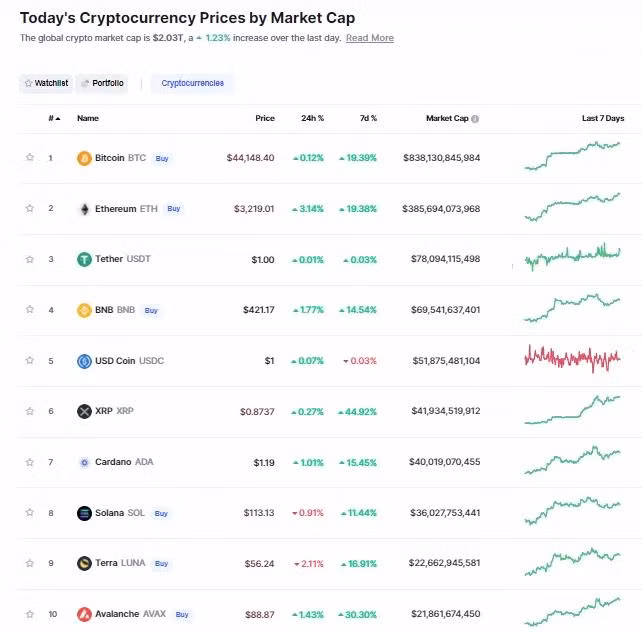Select the Cryptocurrencies tab

tap(192, 83)
